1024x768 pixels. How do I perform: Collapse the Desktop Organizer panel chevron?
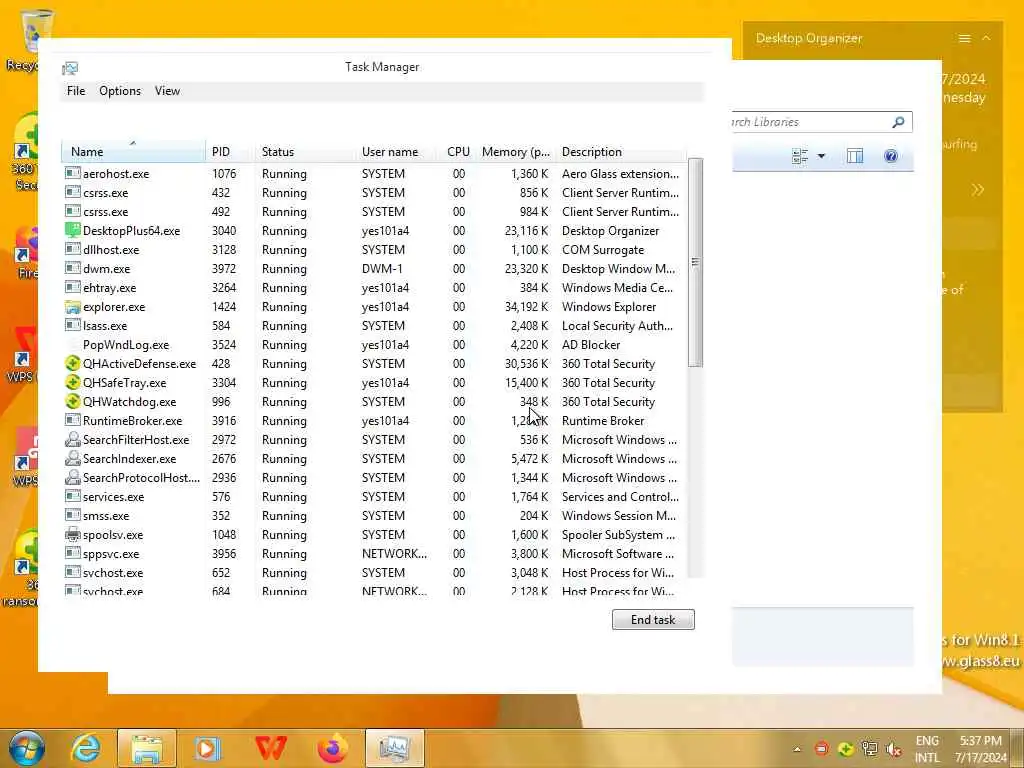(x=986, y=39)
